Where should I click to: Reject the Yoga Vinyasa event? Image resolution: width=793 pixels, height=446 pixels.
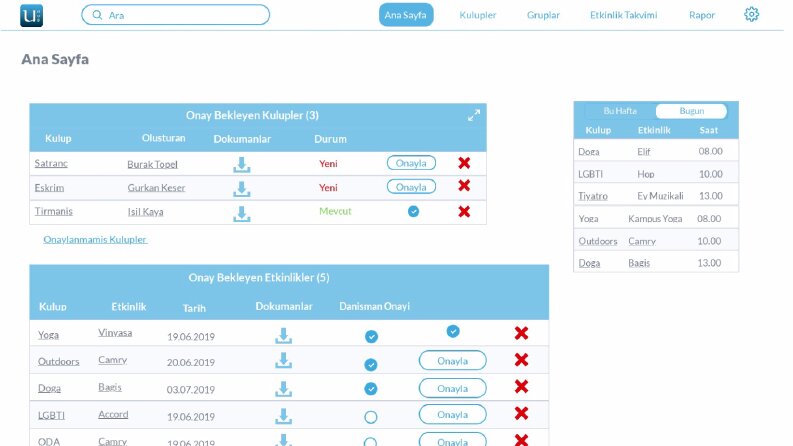click(x=521, y=333)
